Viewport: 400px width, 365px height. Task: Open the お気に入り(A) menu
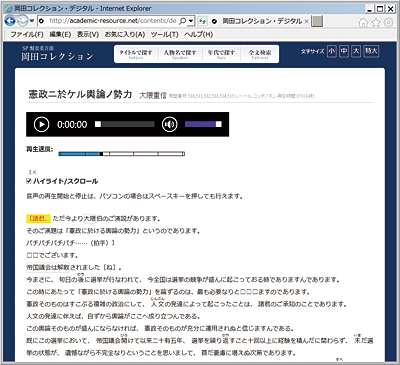point(125,34)
